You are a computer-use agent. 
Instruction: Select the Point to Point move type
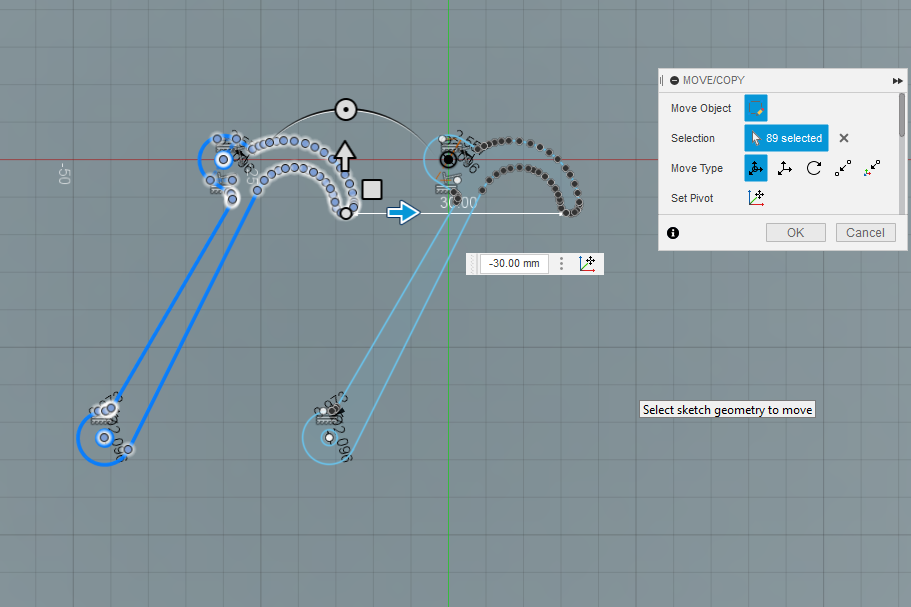[843, 168]
